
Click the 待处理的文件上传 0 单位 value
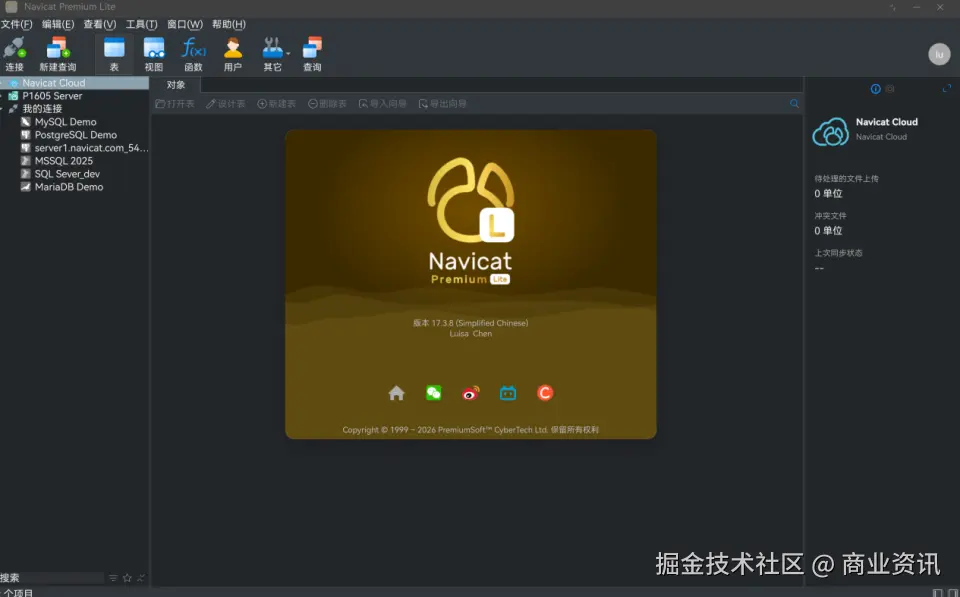click(x=828, y=194)
